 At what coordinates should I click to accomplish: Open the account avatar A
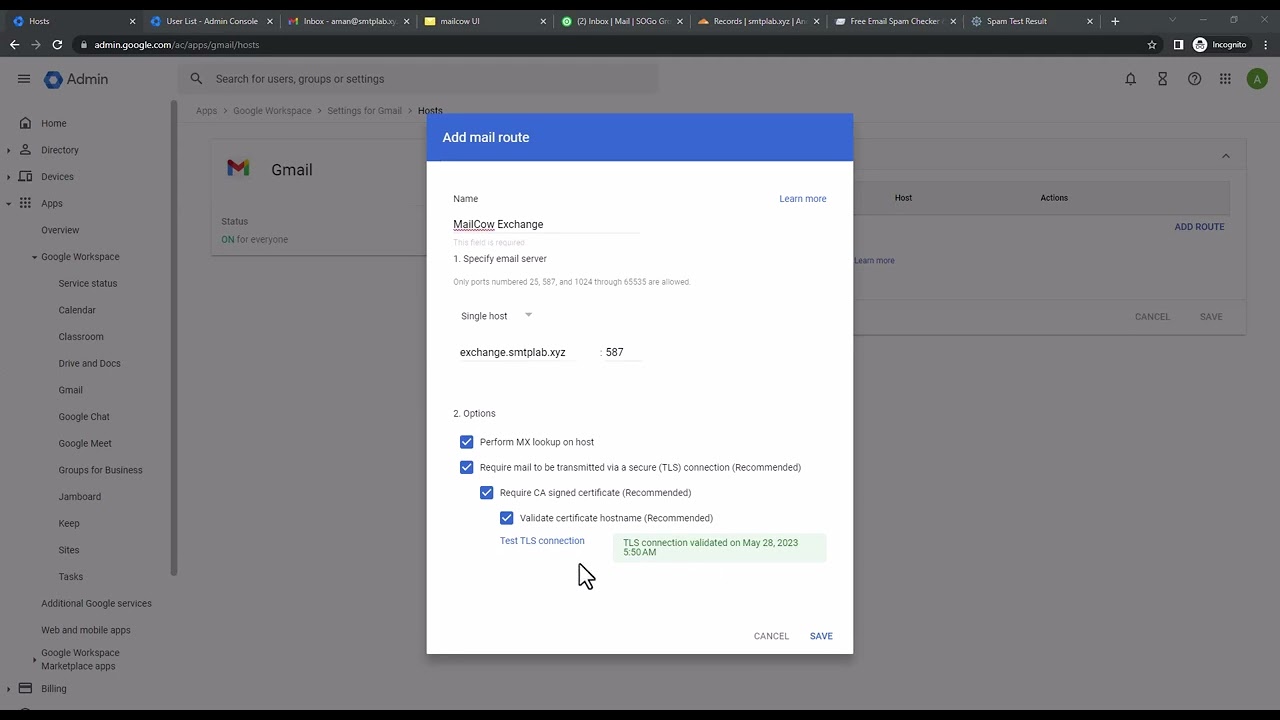pos(1257,79)
